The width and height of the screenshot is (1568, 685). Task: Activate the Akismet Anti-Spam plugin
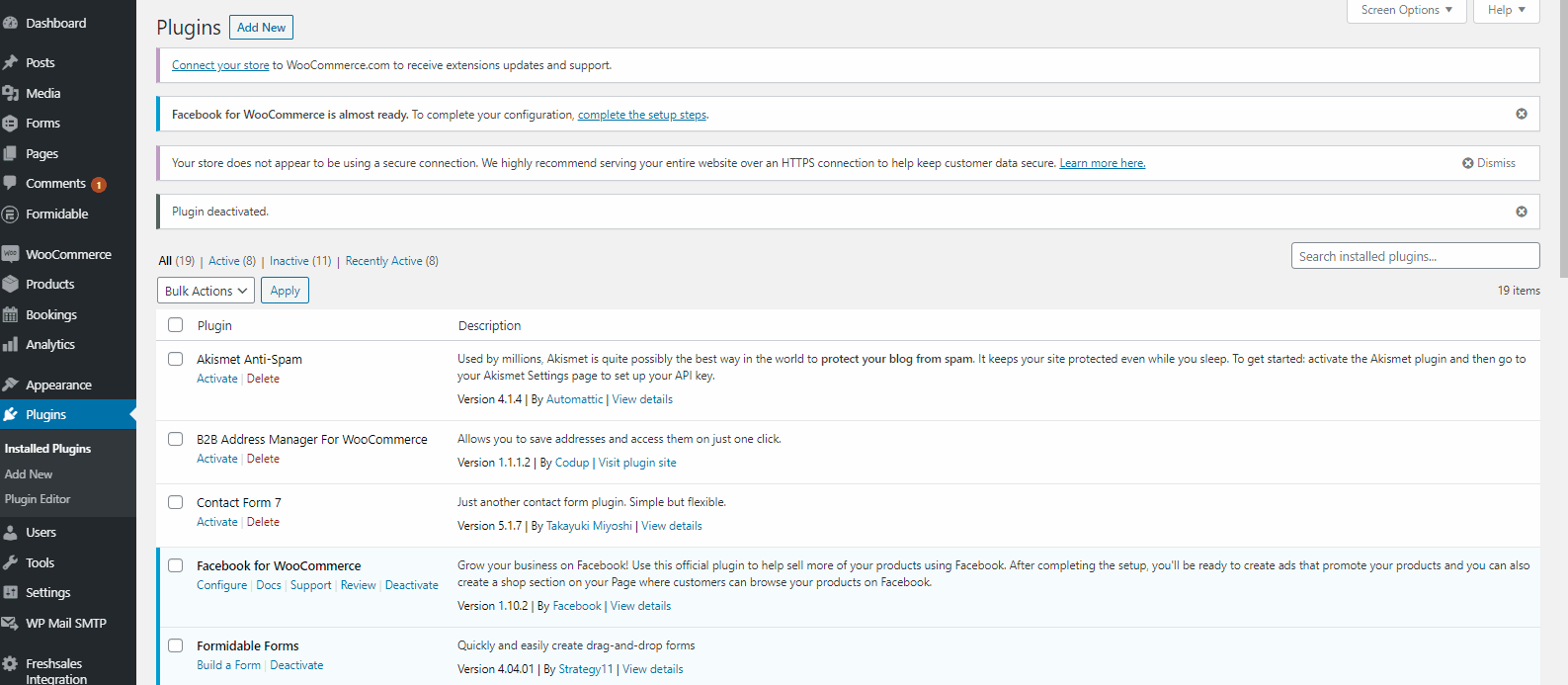[x=217, y=379]
